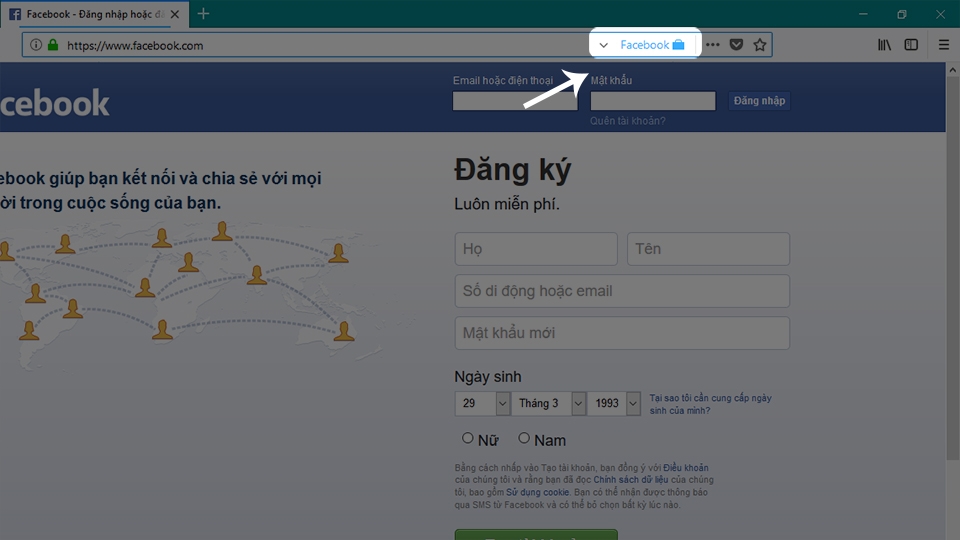Close the Facebook tab
The width and height of the screenshot is (960, 540).
[x=174, y=14]
